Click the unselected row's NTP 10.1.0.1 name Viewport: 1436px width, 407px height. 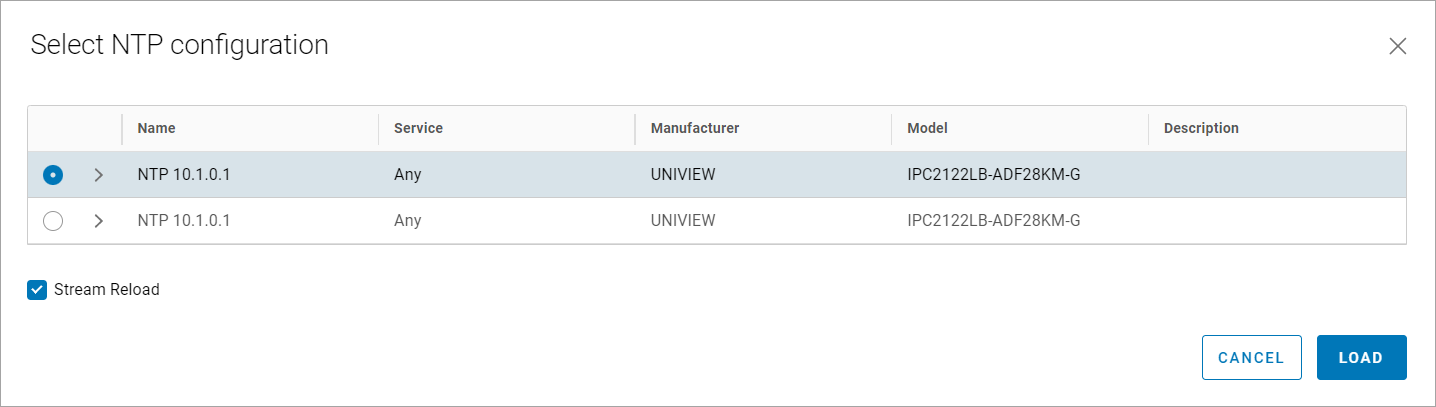184,221
